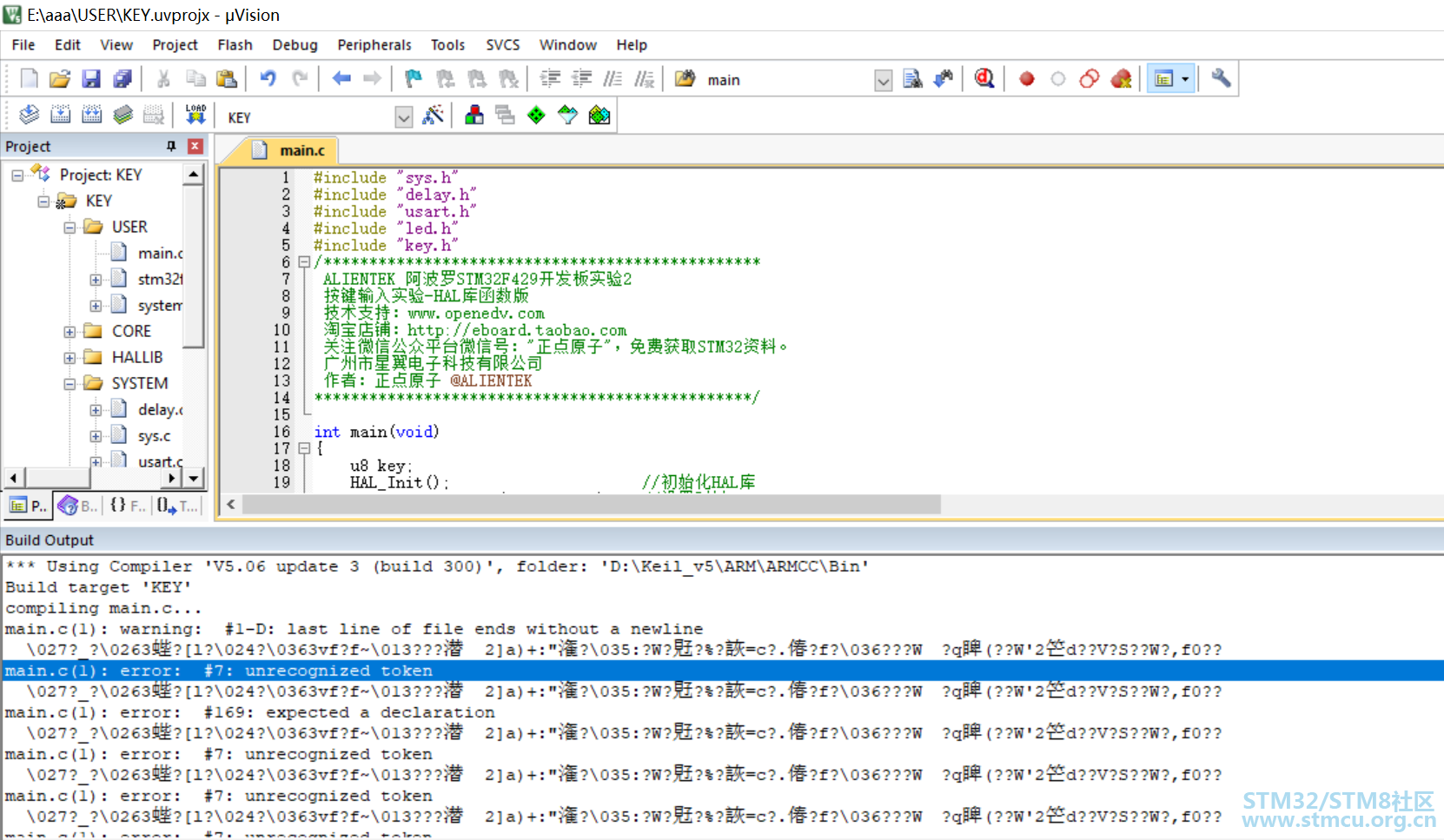The width and height of the screenshot is (1444, 840).
Task: Click the Save All icon
Action: pos(123,79)
